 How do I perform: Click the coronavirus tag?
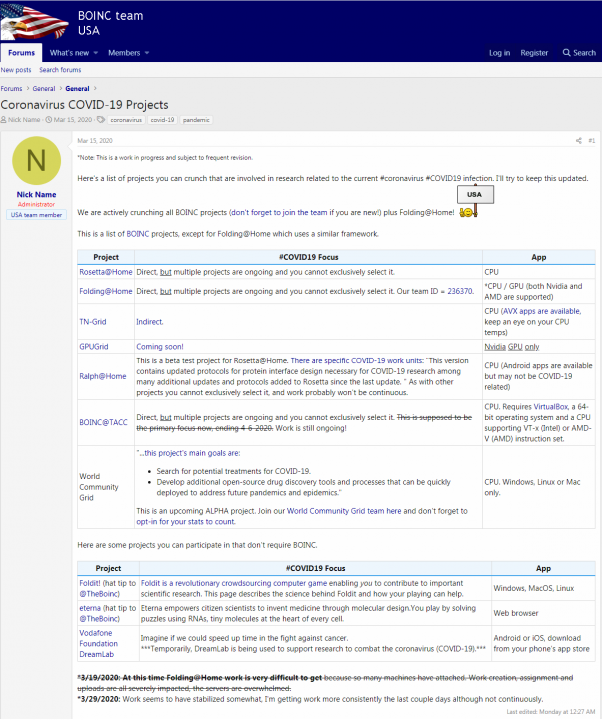click(126, 120)
